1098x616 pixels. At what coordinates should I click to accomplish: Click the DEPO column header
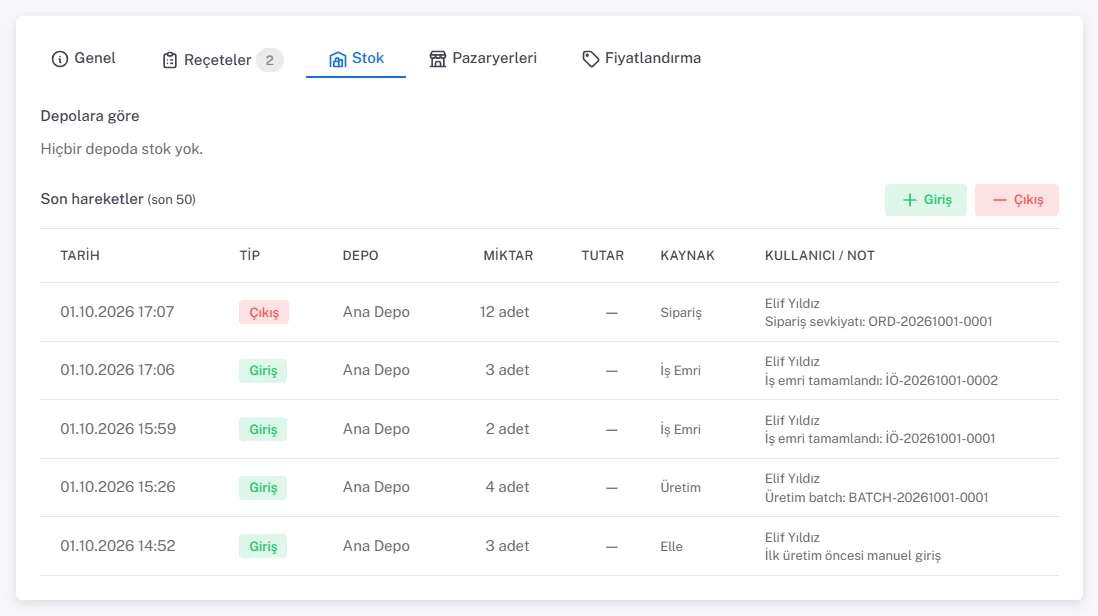click(361, 256)
